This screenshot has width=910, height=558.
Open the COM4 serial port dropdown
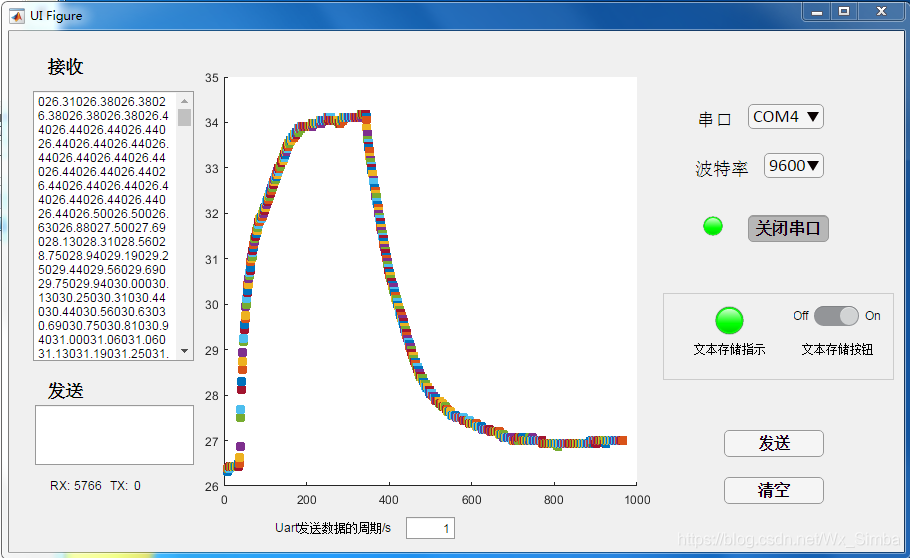(x=785, y=117)
